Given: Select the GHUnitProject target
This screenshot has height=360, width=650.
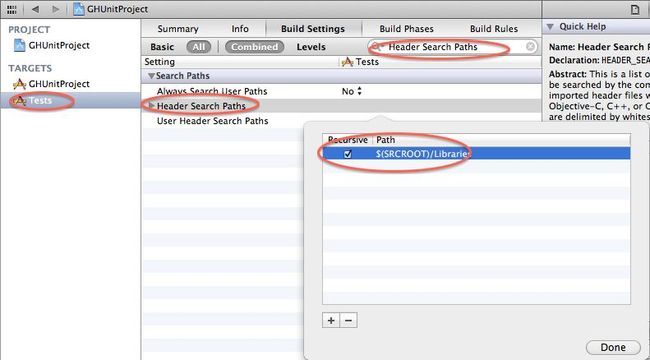Looking at the screenshot, I should (52, 84).
